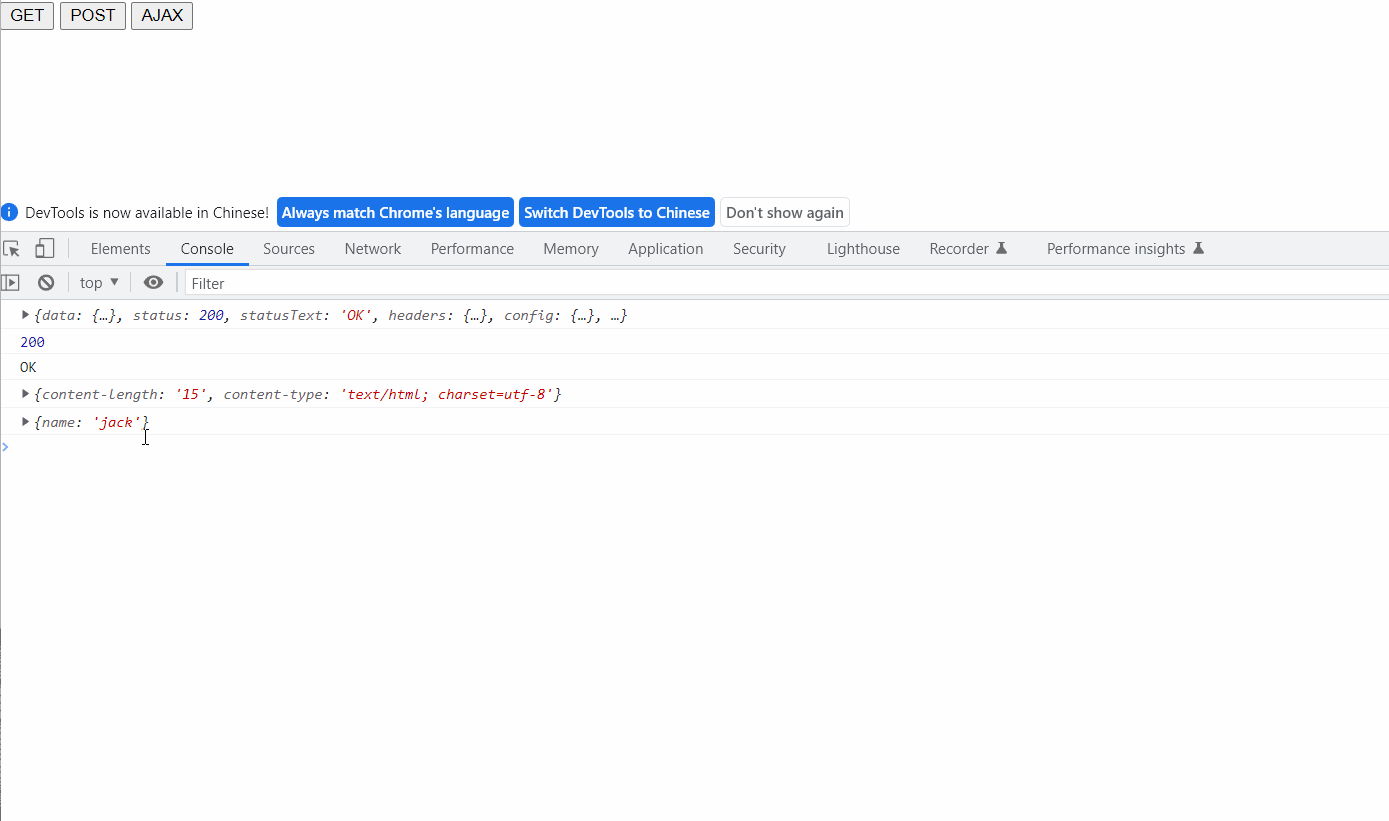Switch to the Elements tab
This screenshot has width=1389, height=821.
pyautogui.click(x=121, y=249)
